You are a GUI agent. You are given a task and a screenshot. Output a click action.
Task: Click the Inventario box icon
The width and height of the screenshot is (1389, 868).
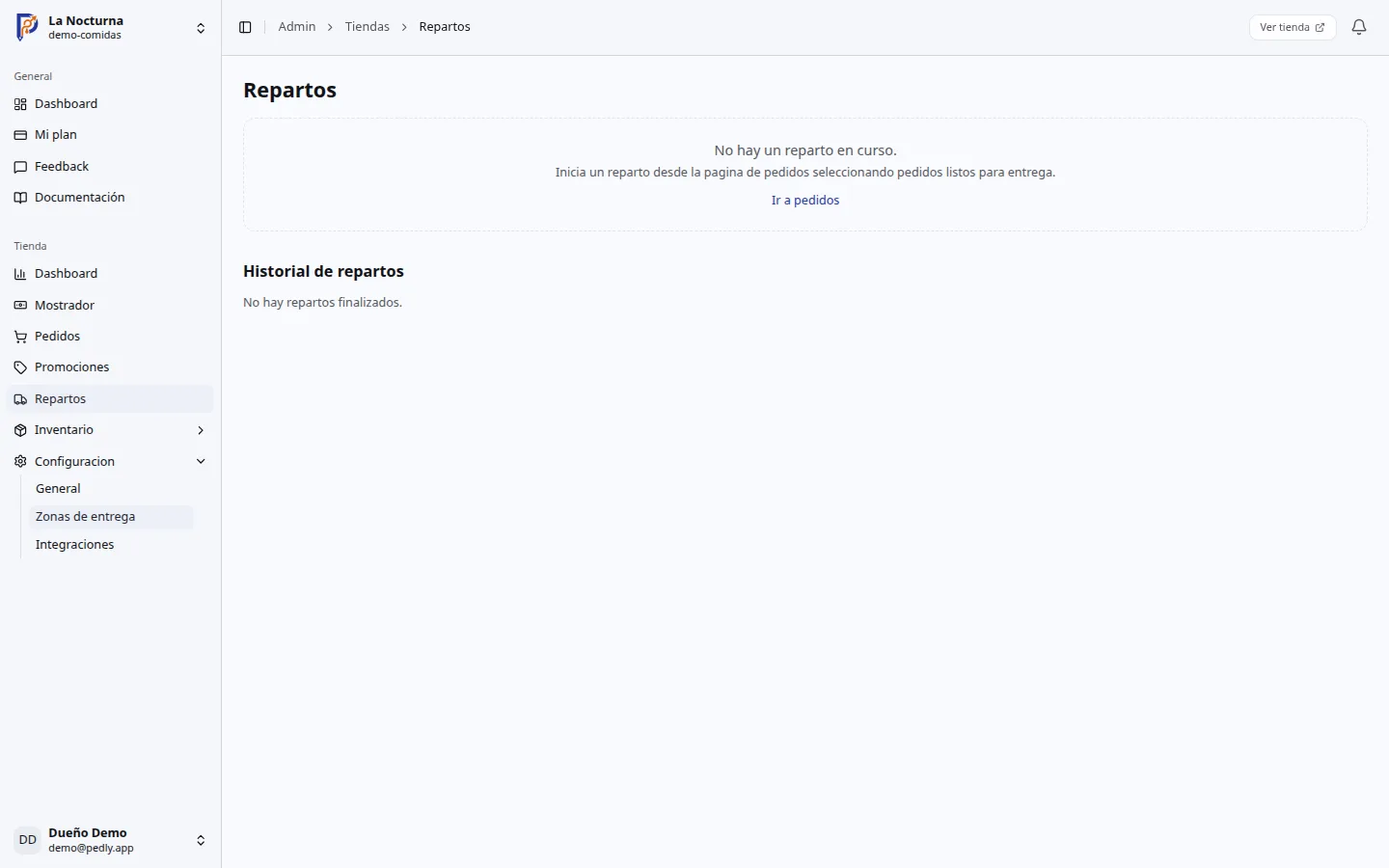click(20, 430)
